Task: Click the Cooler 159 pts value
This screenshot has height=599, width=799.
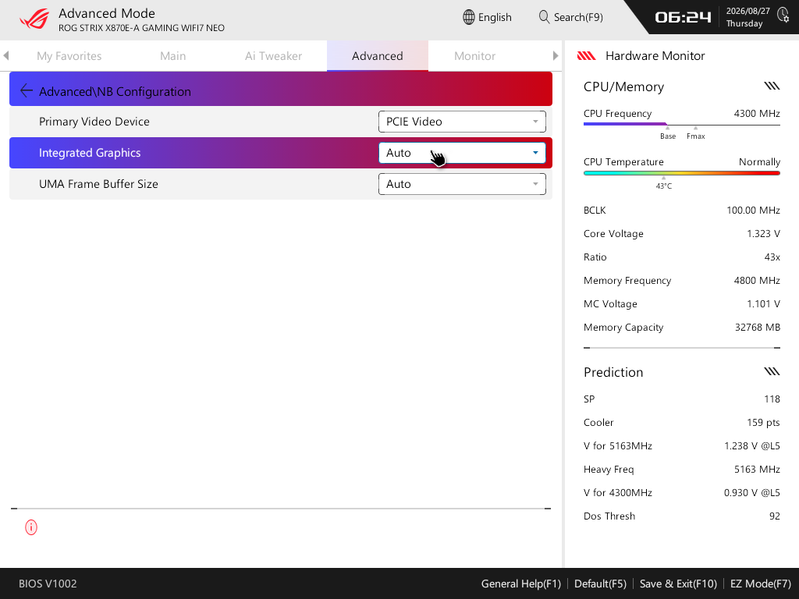Action: point(763,422)
